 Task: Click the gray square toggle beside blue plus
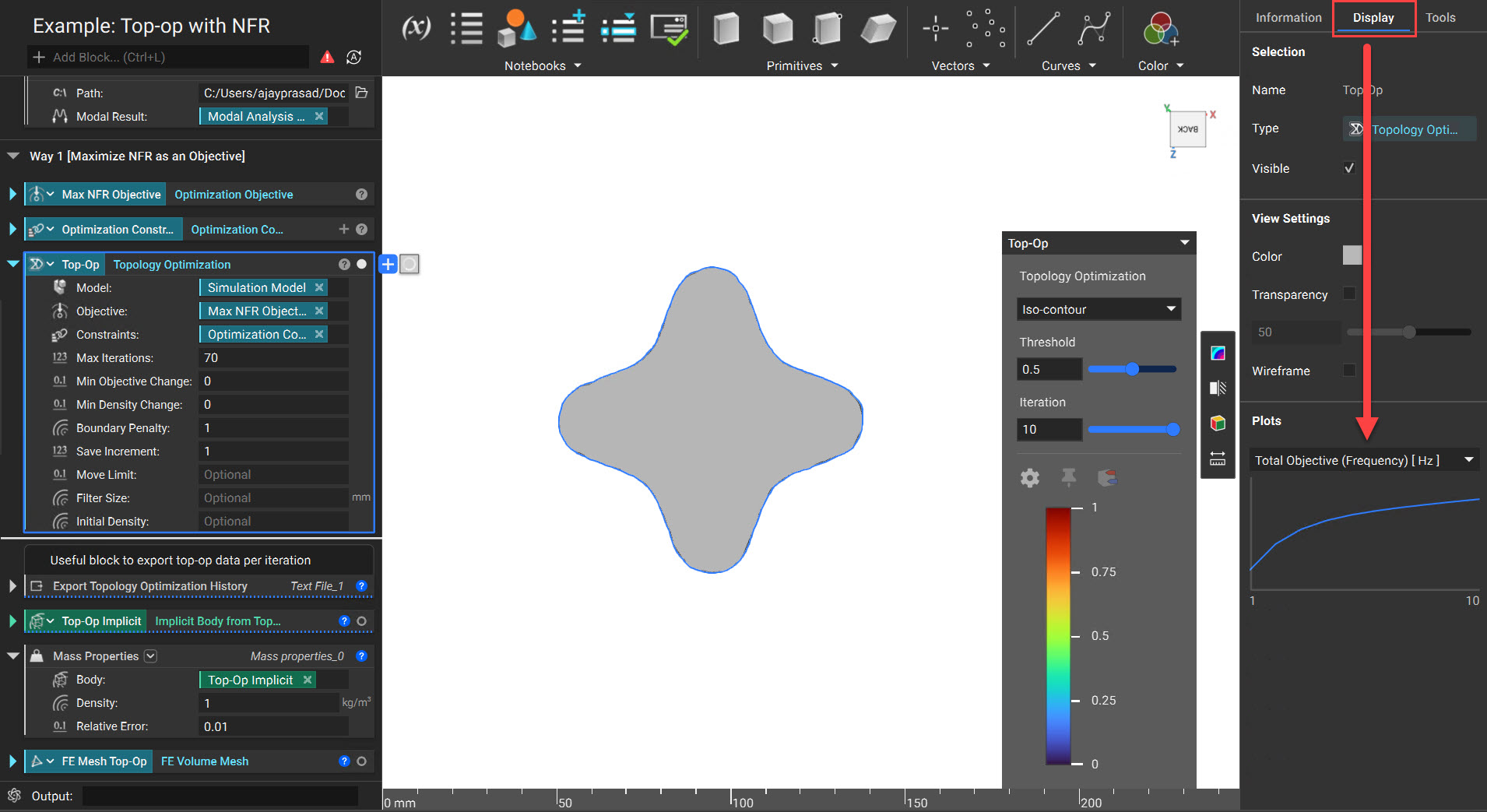[x=410, y=264]
